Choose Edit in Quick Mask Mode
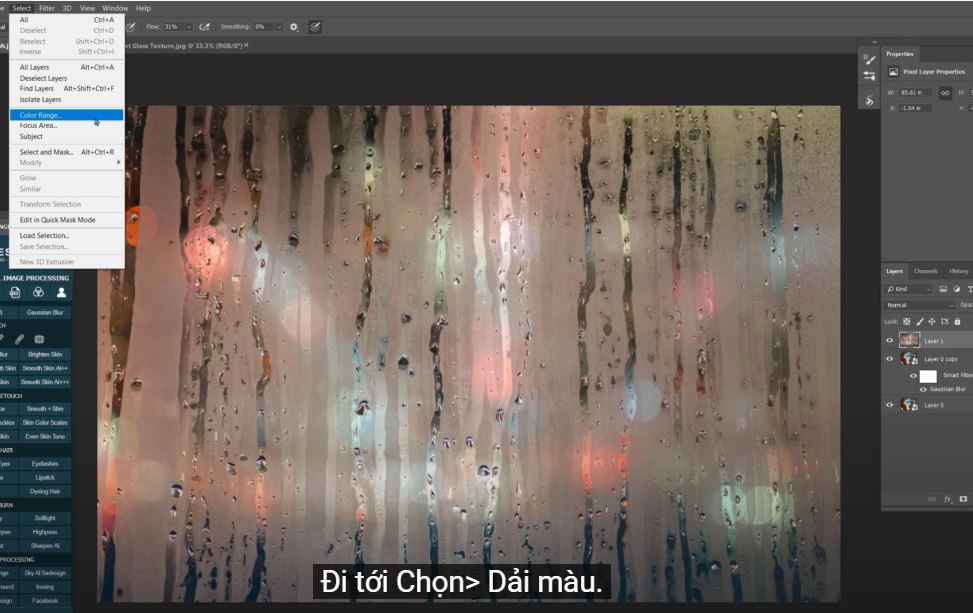Image resolution: width=973 pixels, height=613 pixels. pos(66,220)
